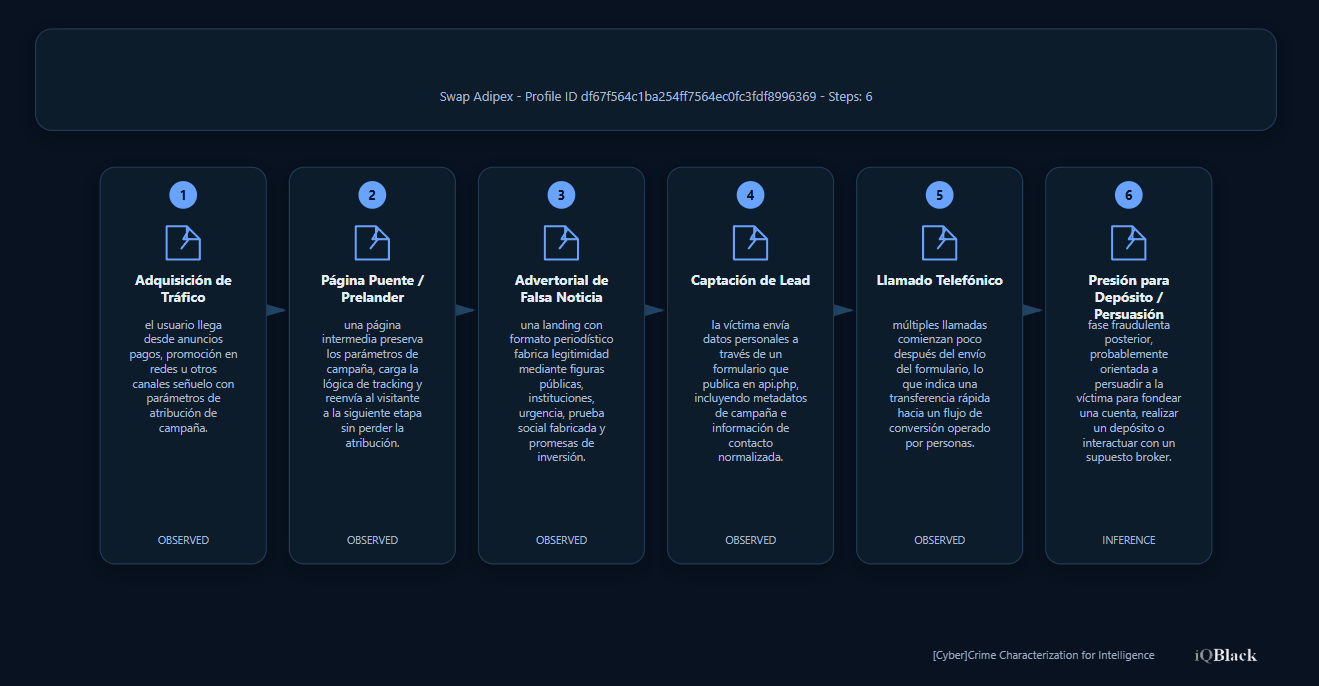The height and width of the screenshot is (686, 1319).
Task: Click the document icon in Página Puente card
Action: coord(372,242)
